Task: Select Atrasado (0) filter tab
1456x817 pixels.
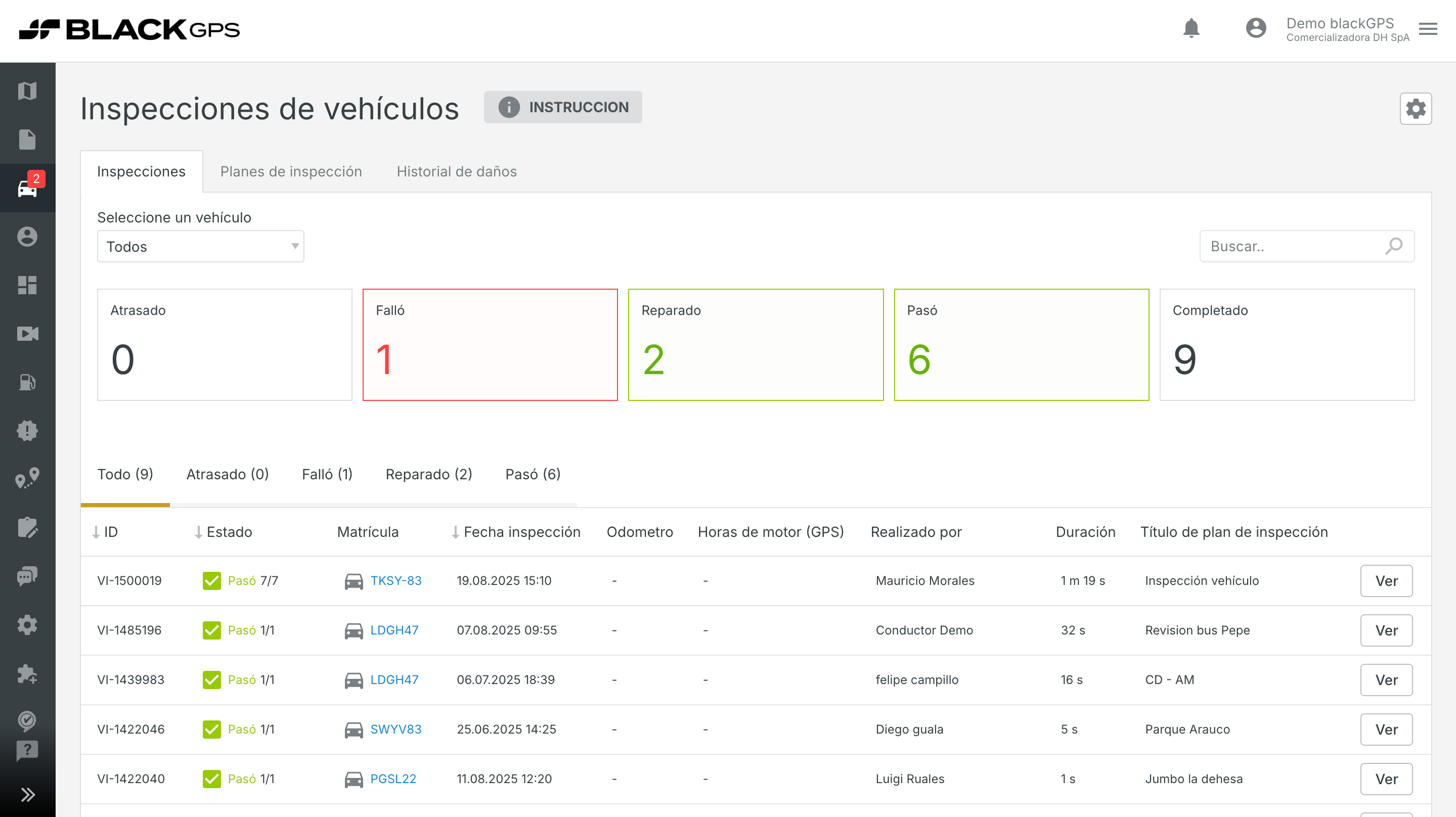Action: [228, 474]
